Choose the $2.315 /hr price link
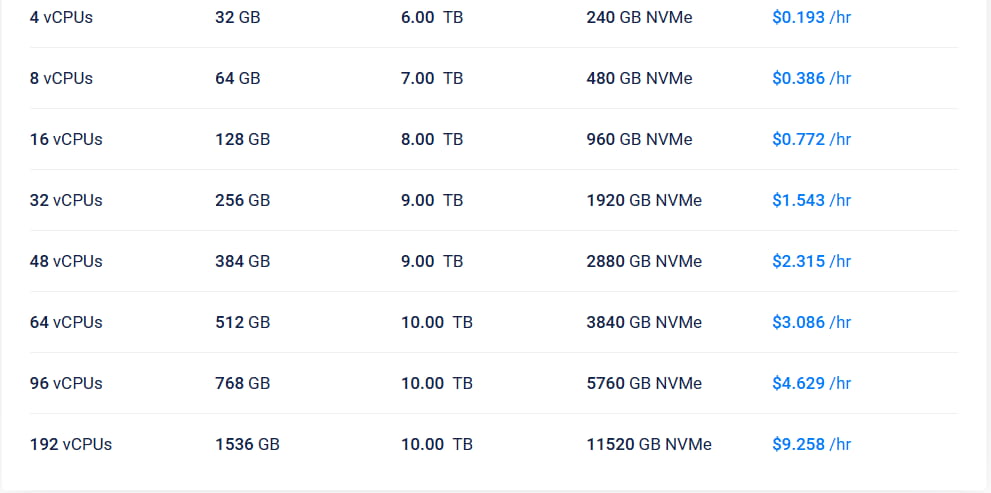The height and width of the screenshot is (493, 991). click(x=811, y=261)
